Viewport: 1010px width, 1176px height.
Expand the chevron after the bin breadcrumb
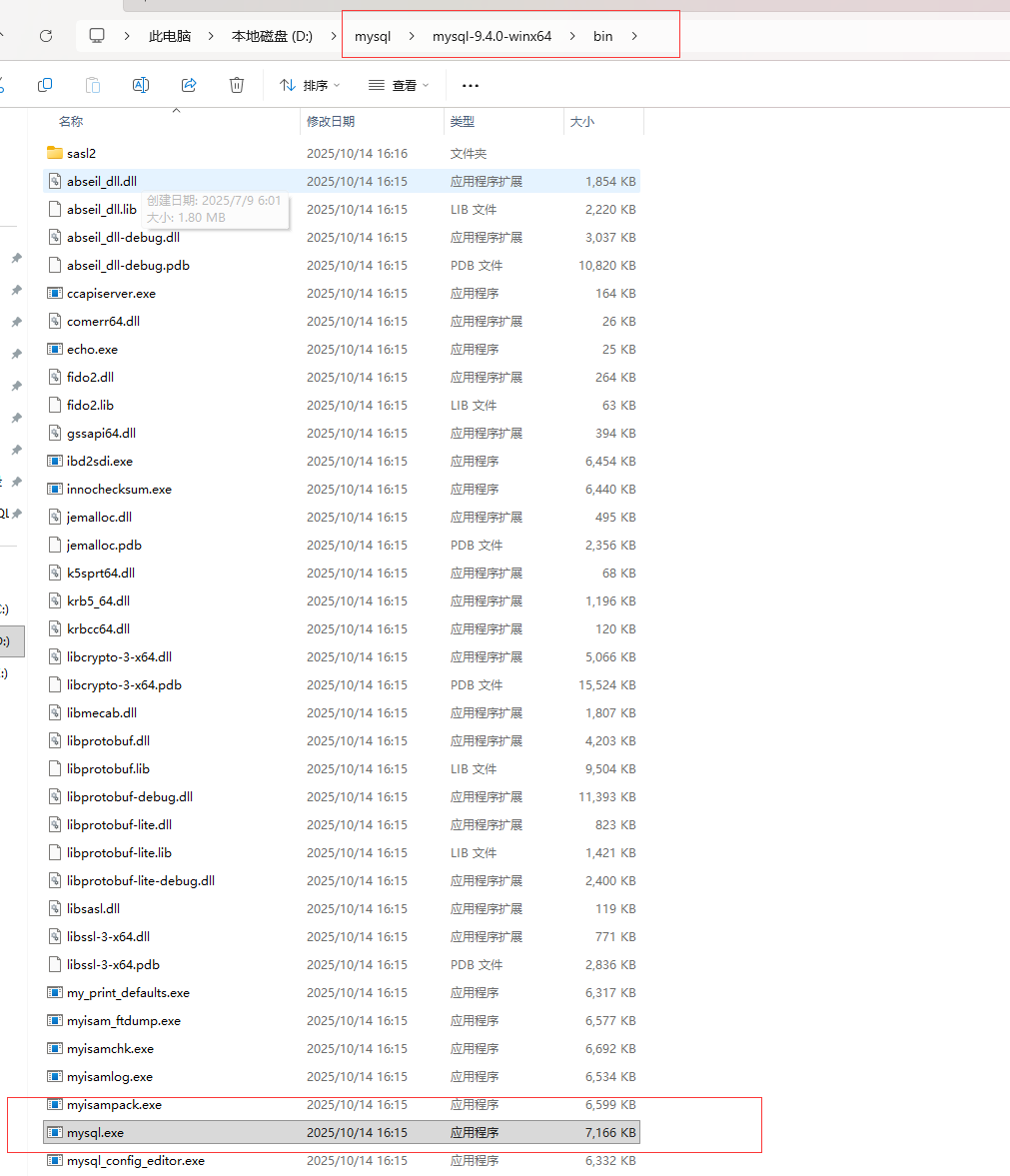(634, 36)
